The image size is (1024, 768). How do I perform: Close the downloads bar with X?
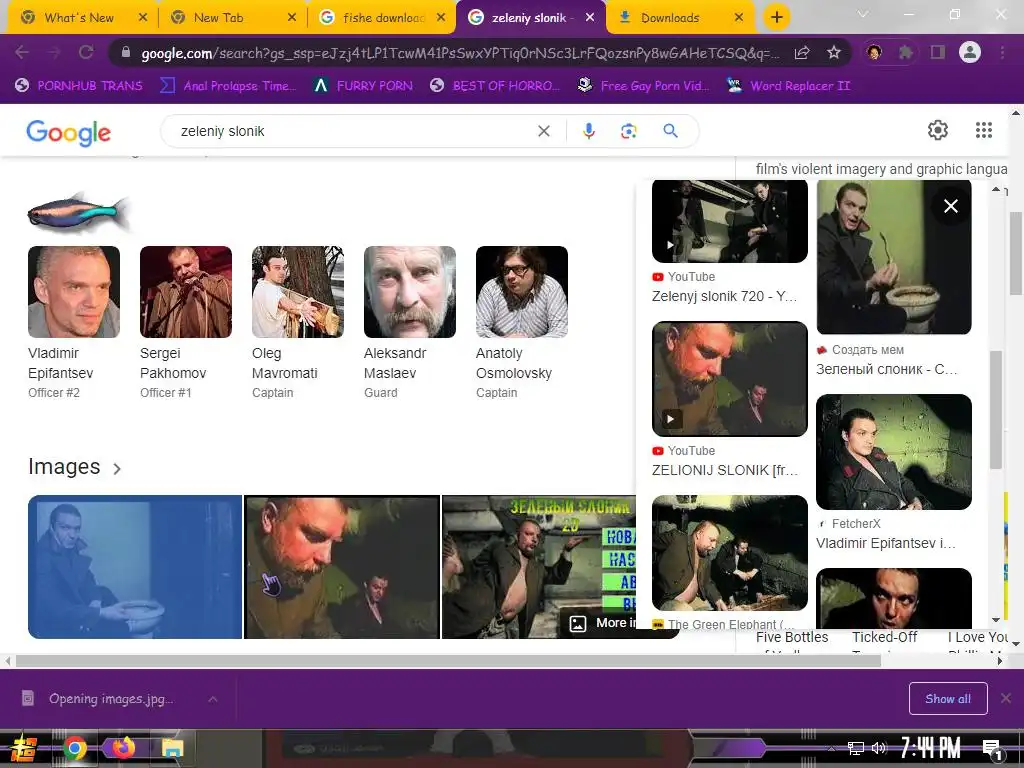[1006, 698]
